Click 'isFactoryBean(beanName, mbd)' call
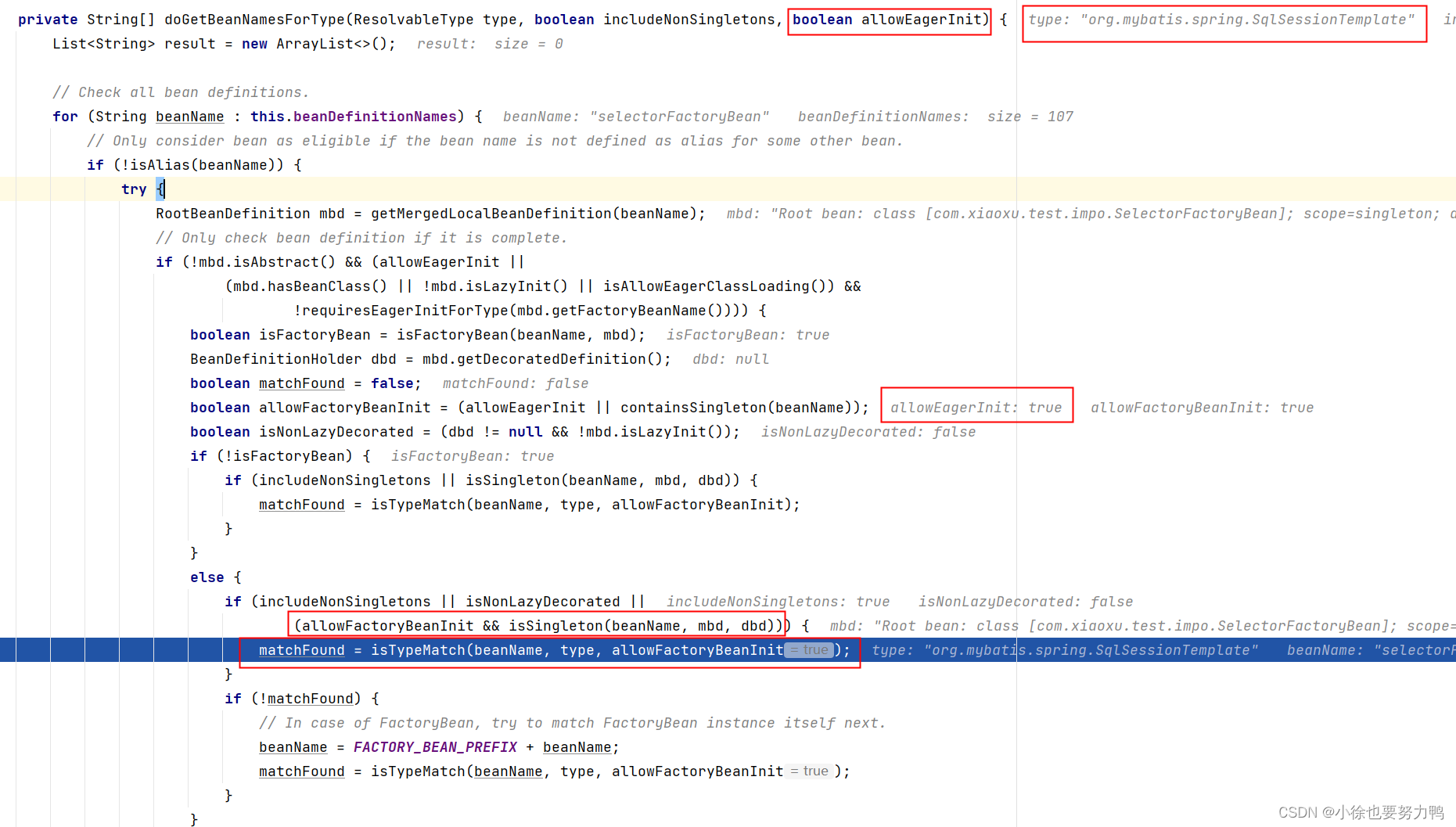The height and width of the screenshot is (827, 1456). [516, 335]
